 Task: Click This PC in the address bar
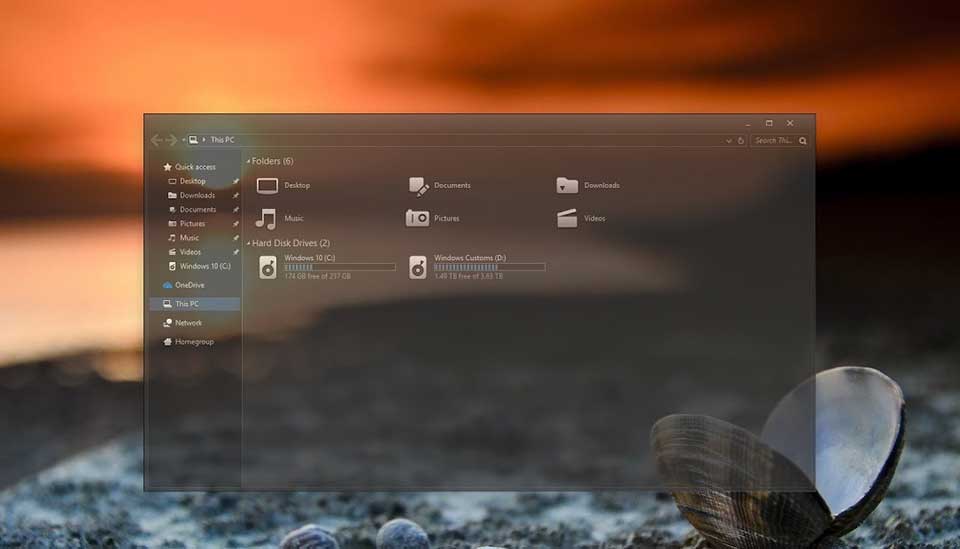[222, 140]
